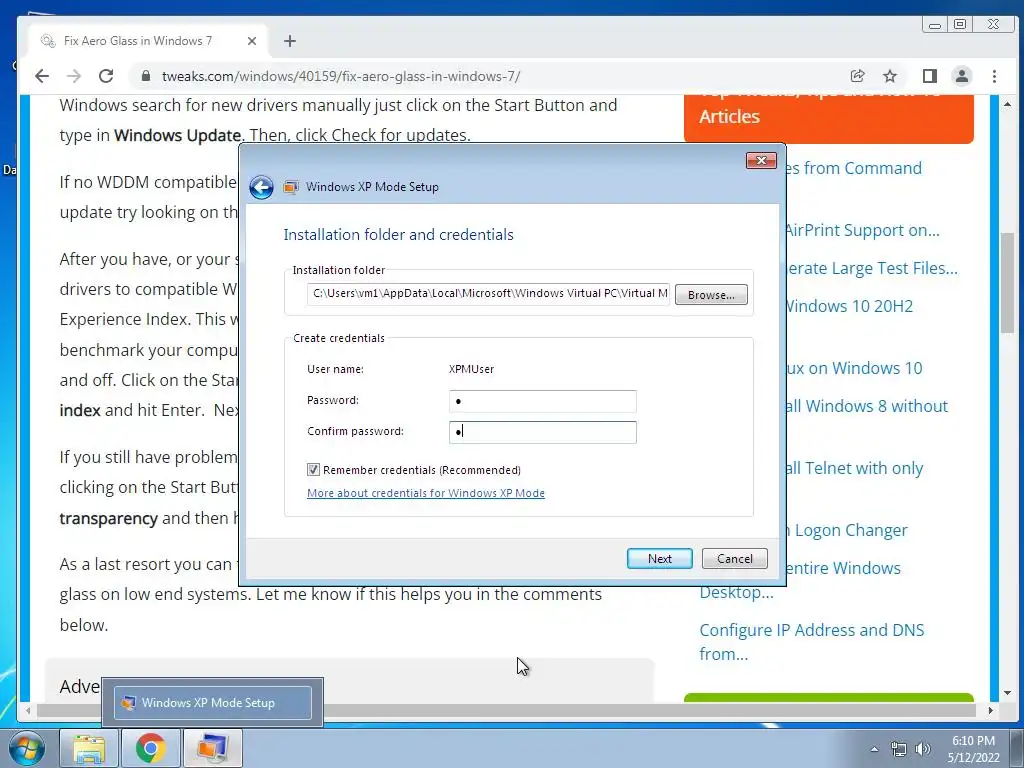Reload the Chrome page
Viewport: 1024px width, 768px height.
coord(106,76)
